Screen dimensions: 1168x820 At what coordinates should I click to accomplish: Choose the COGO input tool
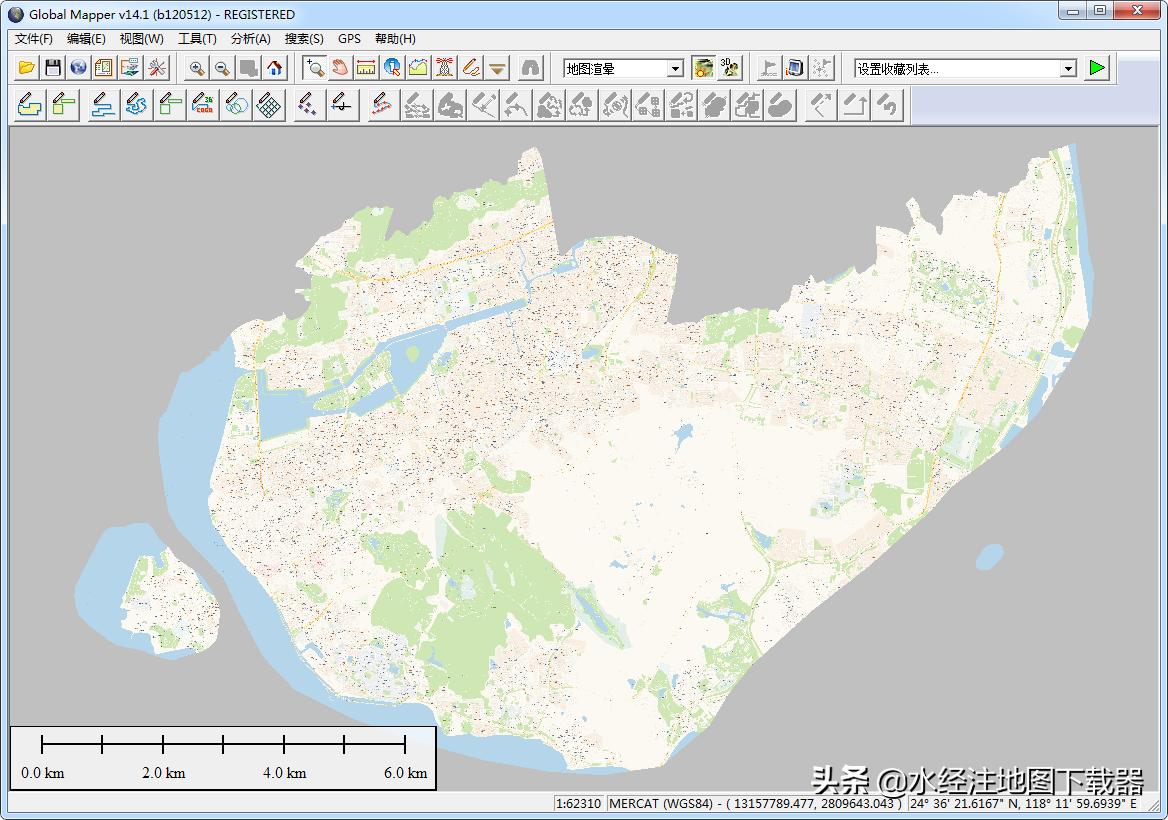pyautogui.click(x=203, y=105)
